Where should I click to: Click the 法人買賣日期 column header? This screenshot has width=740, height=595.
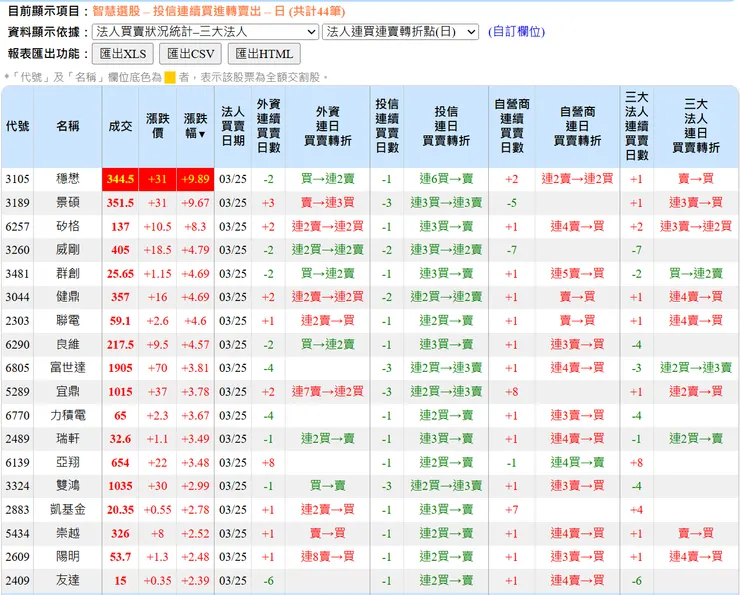233,126
